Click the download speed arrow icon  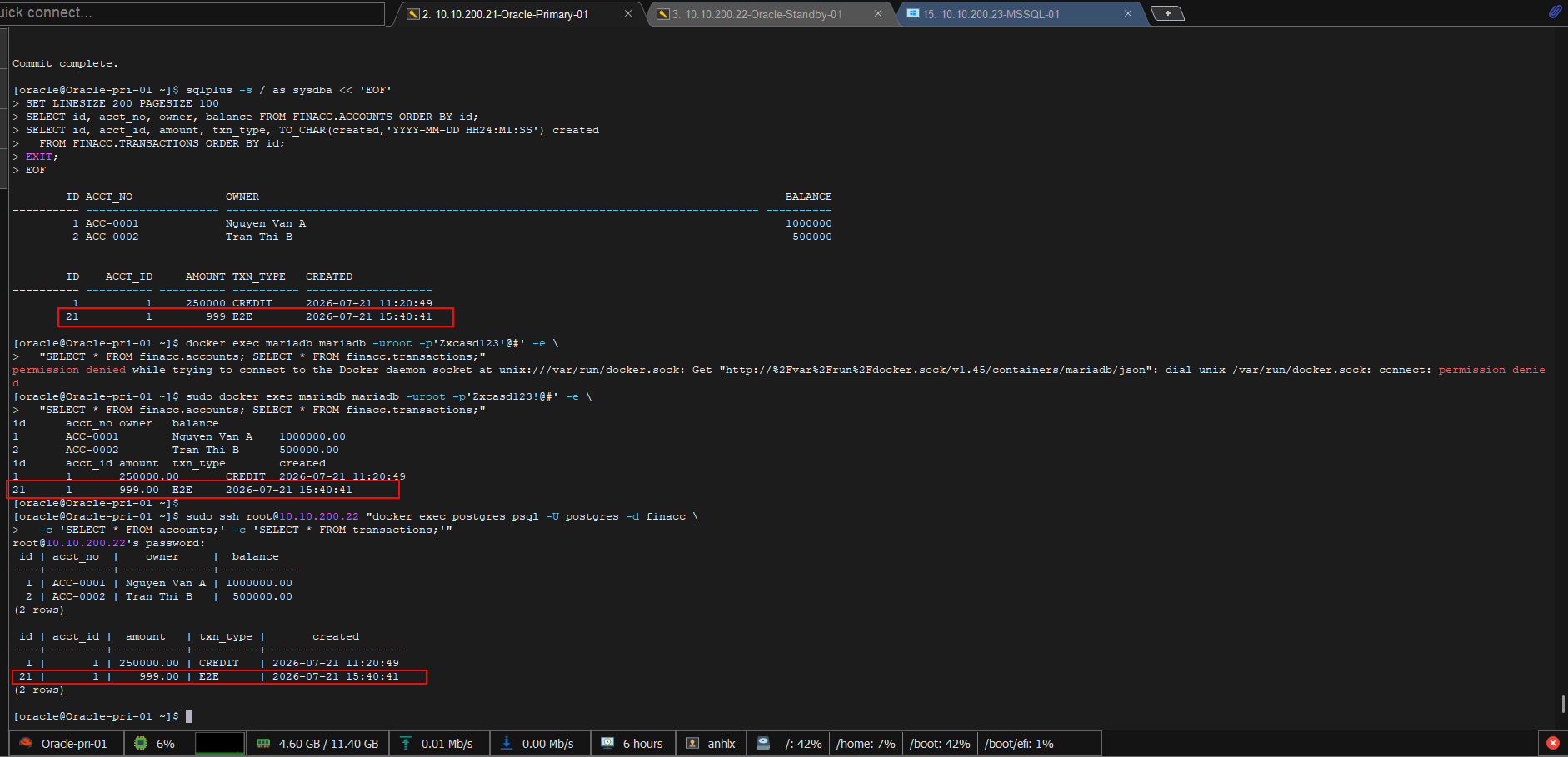[506, 743]
